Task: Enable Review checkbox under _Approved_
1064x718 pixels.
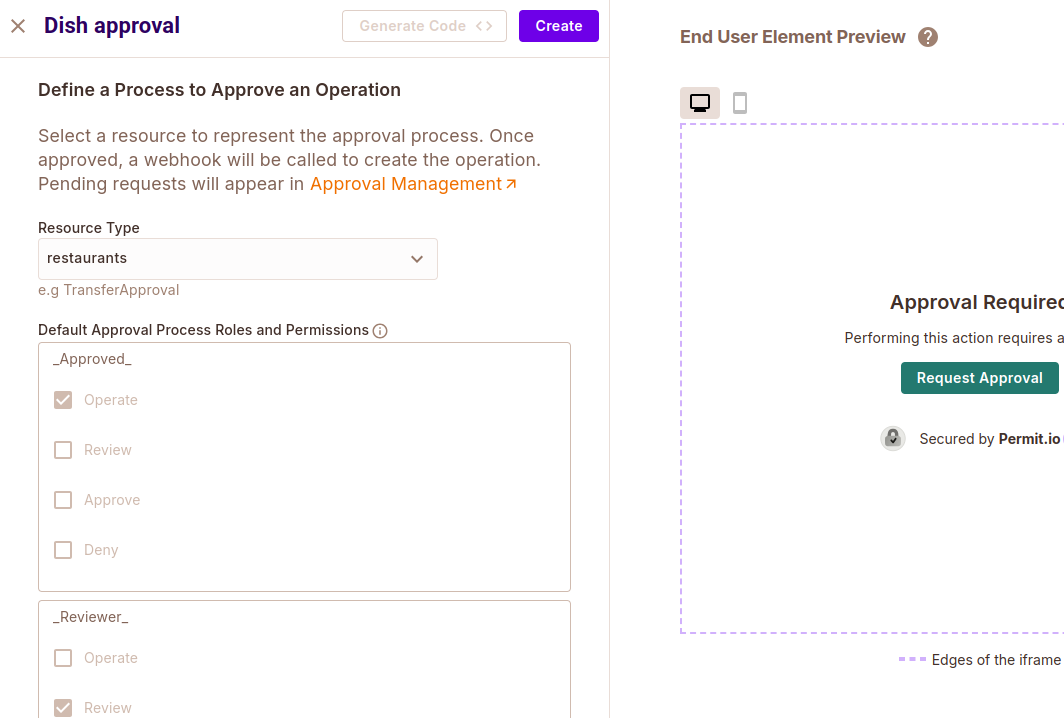Action: pyautogui.click(x=63, y=450)
